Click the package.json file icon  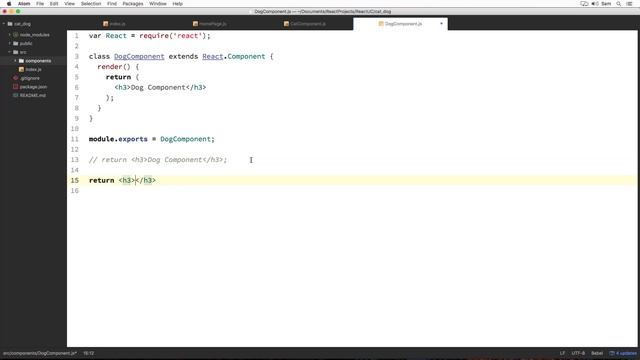(x=16, y=87)
